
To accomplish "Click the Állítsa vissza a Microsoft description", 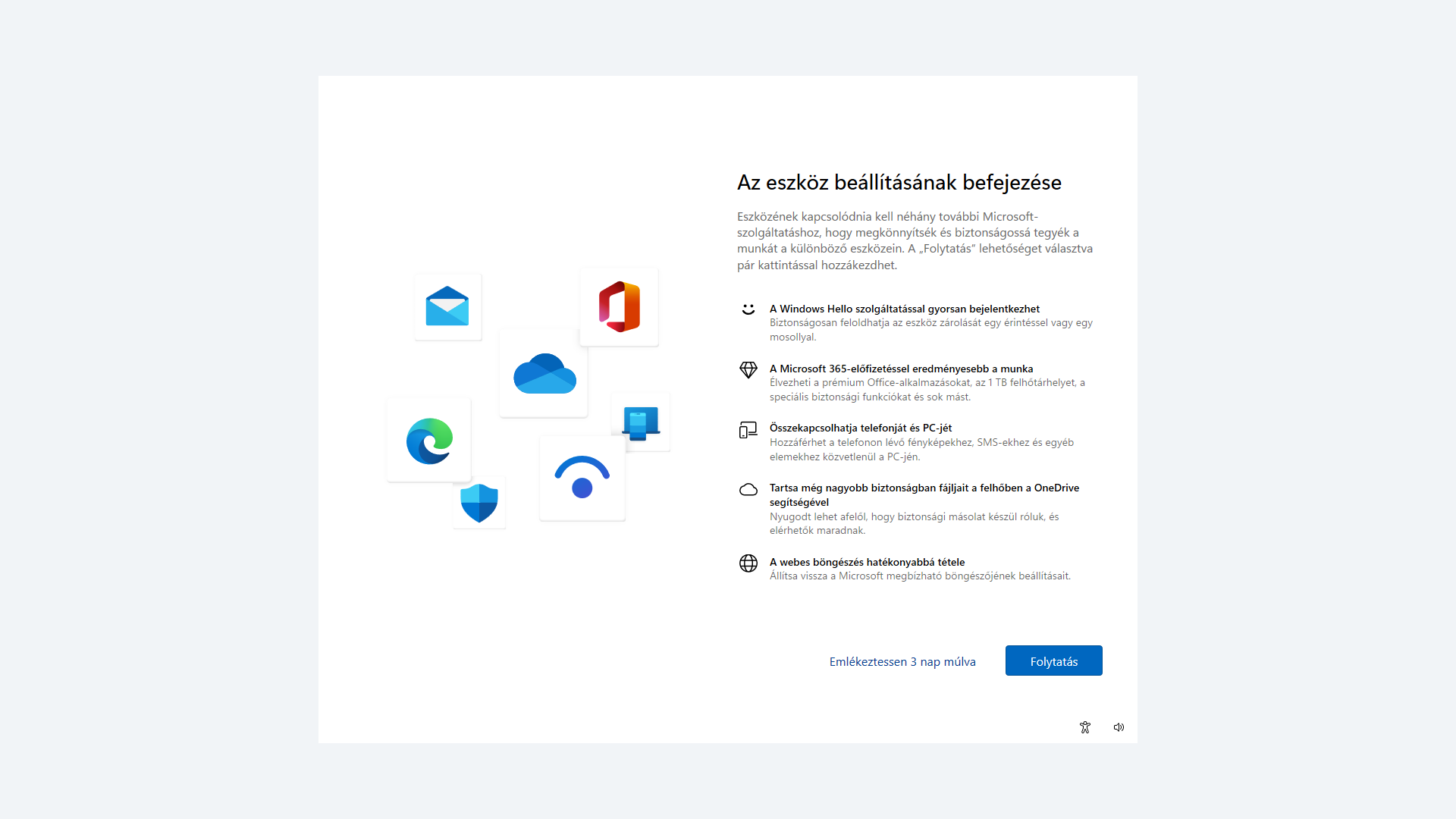I will (x=920, y=576).
